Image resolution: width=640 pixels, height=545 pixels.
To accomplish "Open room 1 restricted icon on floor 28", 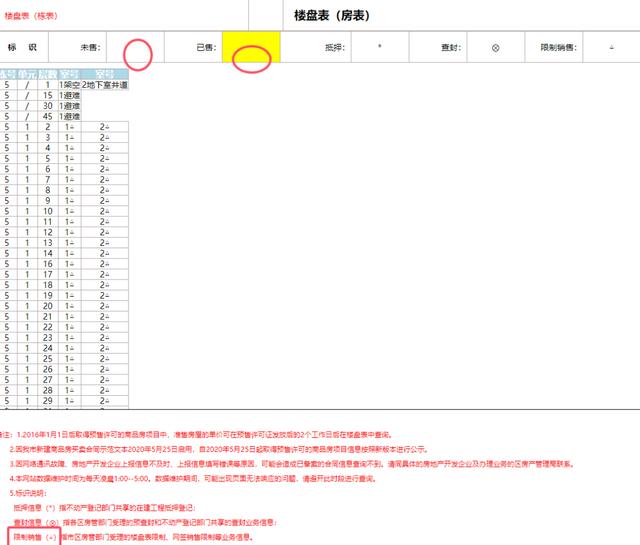I will (72, 391).
